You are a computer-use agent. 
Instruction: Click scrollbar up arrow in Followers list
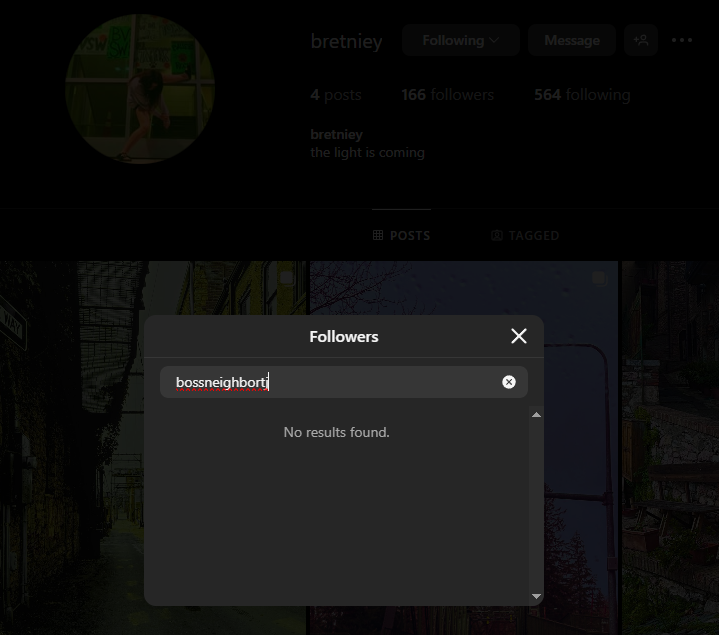point(536,415)
